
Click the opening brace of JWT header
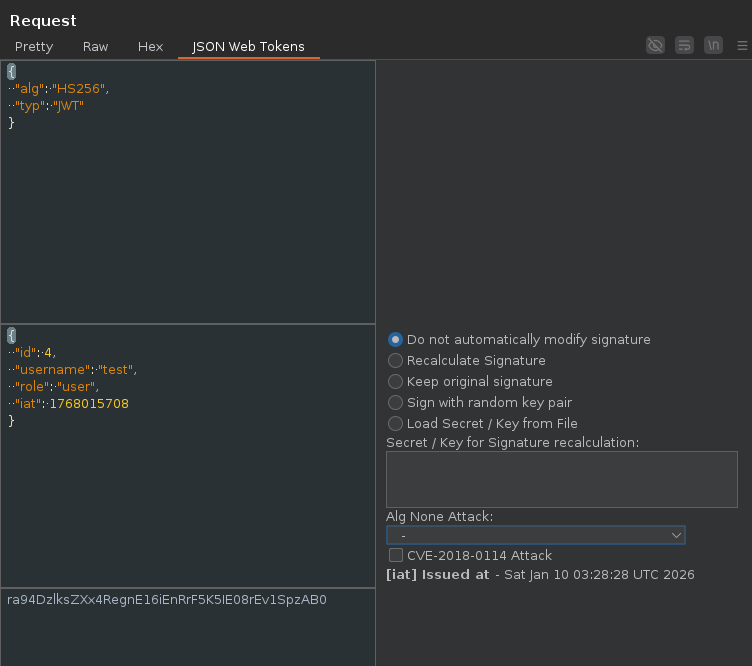click(x=12, y=71)
